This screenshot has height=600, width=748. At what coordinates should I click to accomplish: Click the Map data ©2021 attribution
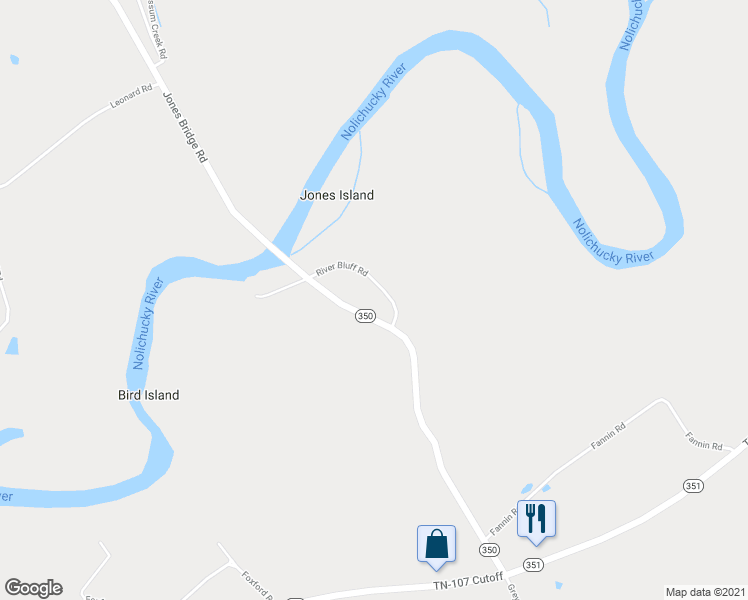(706, 592)
